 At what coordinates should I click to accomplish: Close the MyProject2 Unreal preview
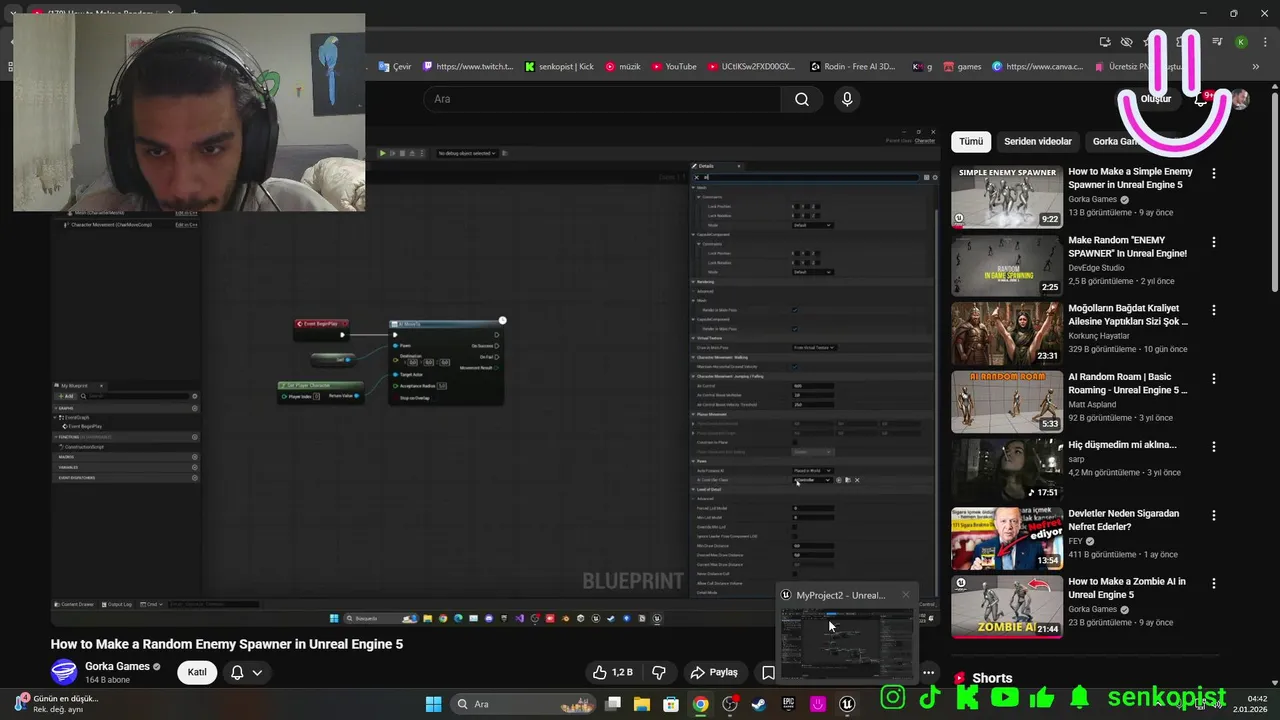pyautogui.click(x=906, y=595)
